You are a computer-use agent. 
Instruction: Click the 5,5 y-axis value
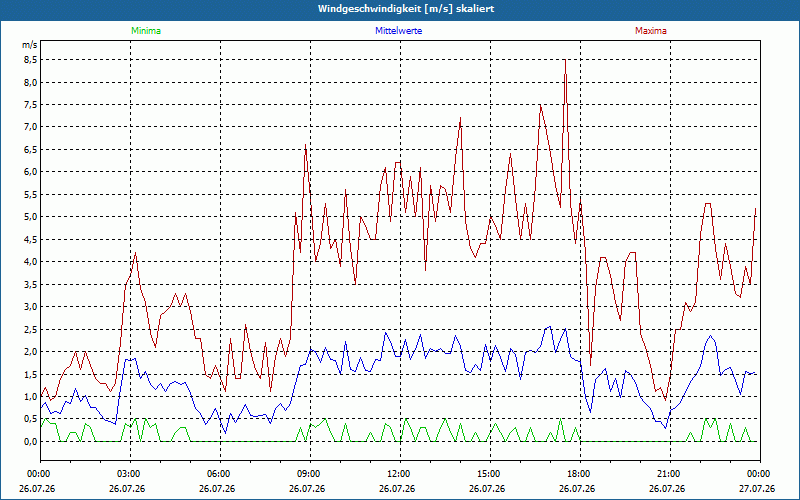(31, 194)
